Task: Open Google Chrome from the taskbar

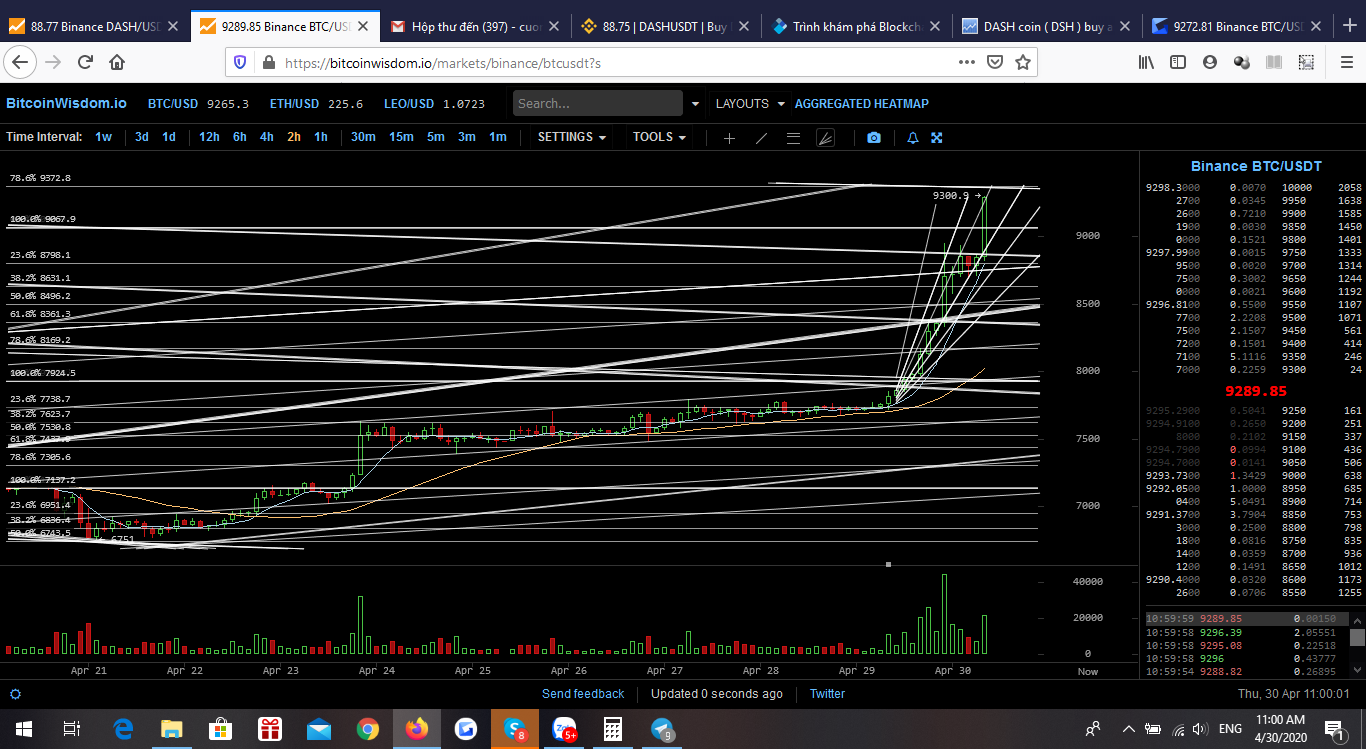Action: click(x=368, y=729)
